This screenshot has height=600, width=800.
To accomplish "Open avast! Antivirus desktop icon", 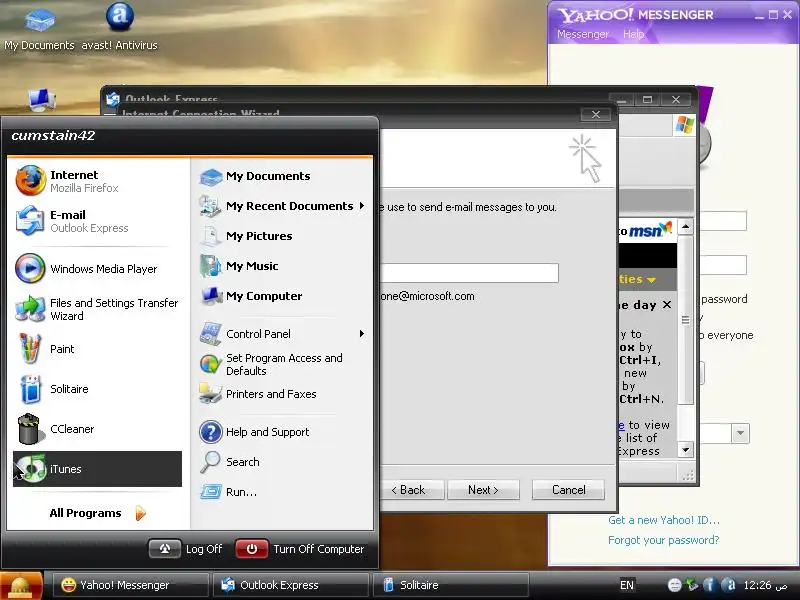I will [119, 27].
